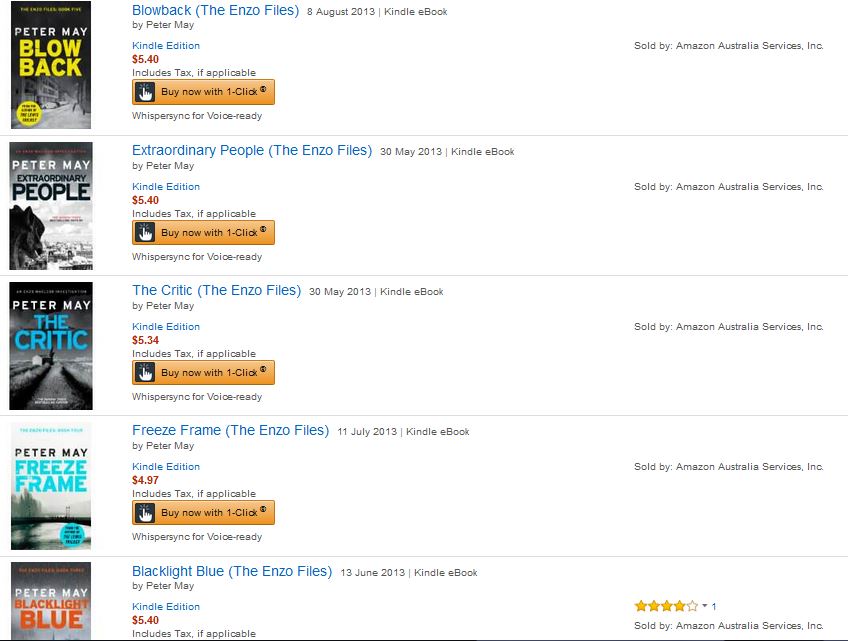The width and height of the screenshot is (848, 641).
Task: Click the Blacklight Blue star rating icons
Action: tap(666, 606)
